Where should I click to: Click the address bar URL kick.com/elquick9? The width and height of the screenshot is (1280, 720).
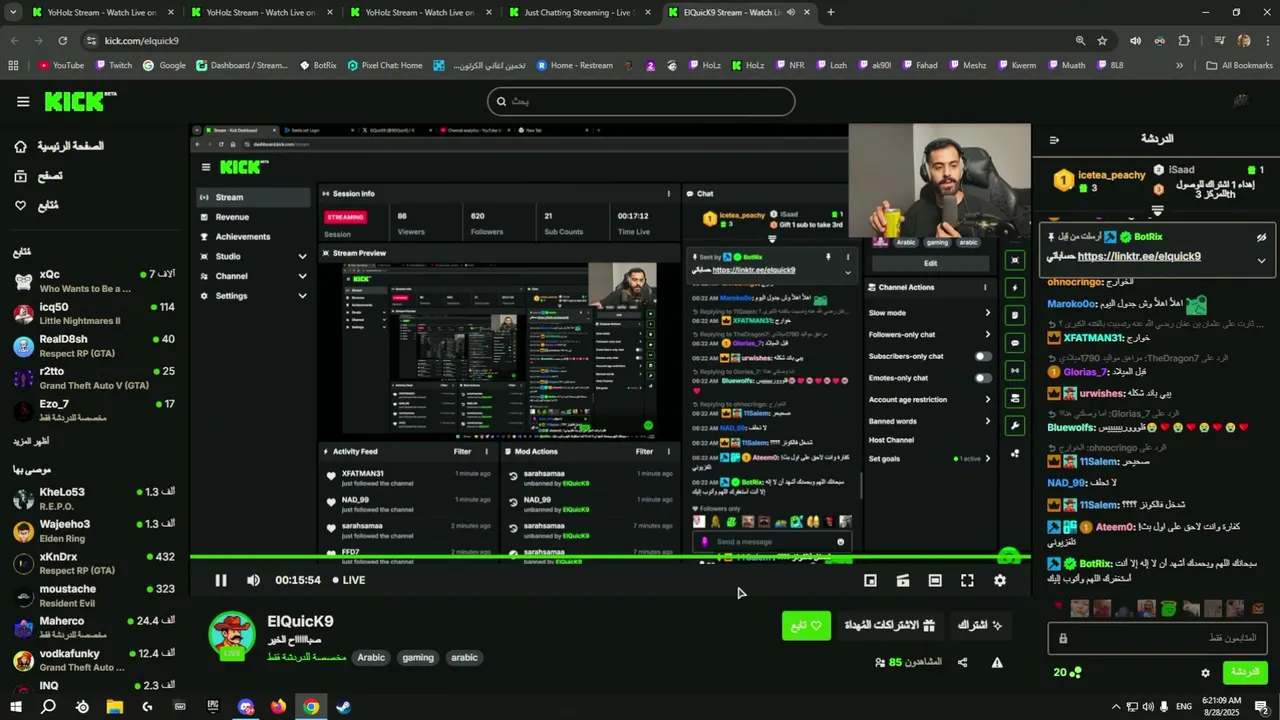click(141, 41)
